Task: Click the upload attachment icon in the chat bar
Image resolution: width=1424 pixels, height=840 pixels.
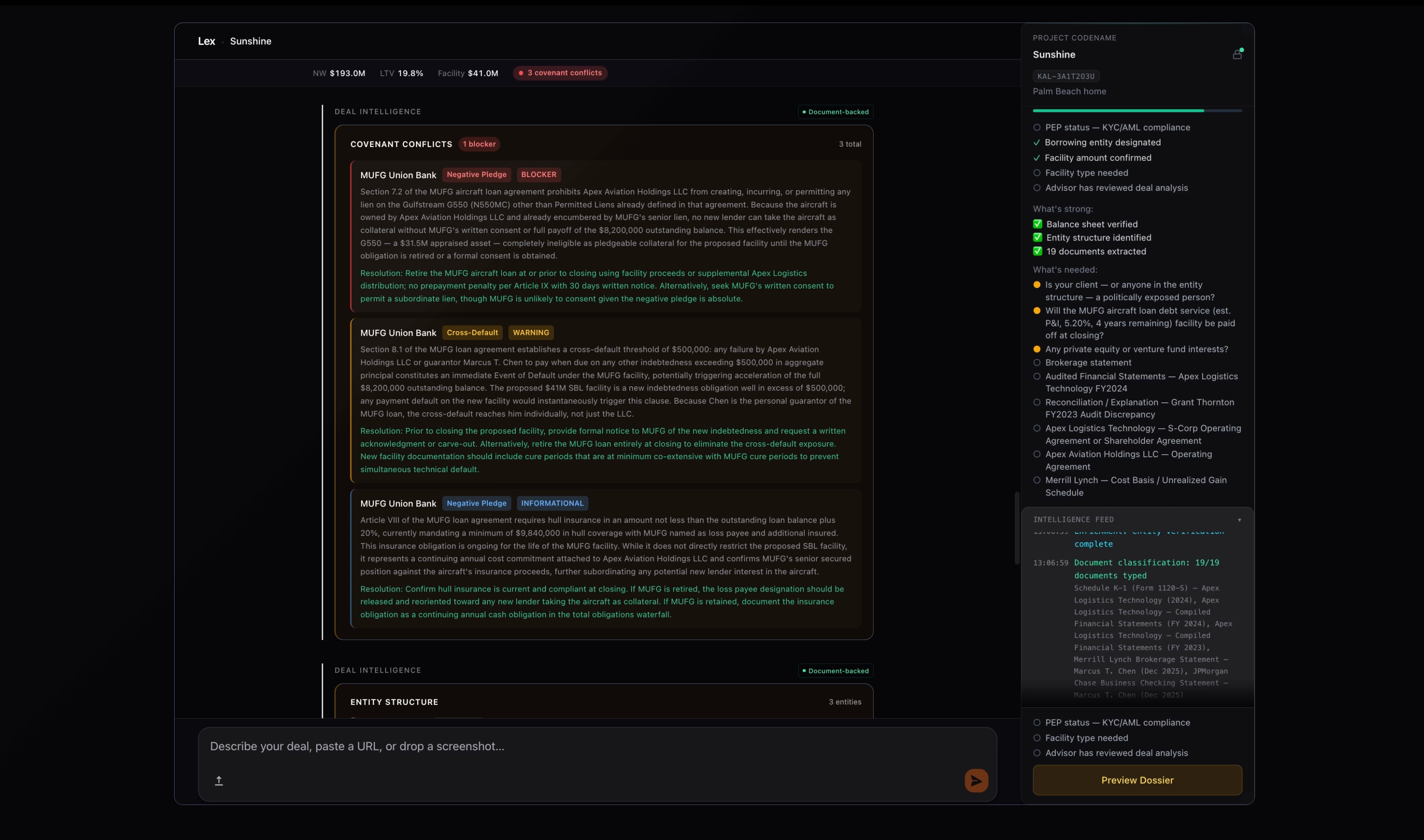Action: pos(219,780)
